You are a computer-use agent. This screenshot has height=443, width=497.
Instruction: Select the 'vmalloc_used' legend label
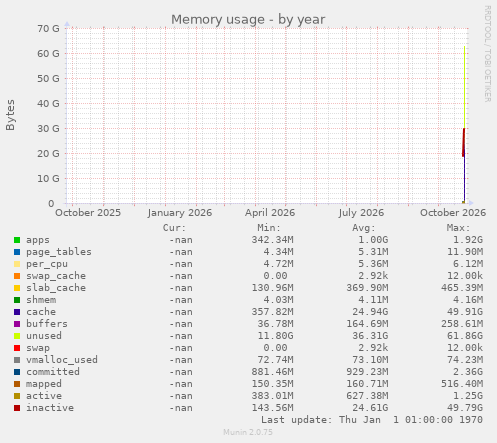pyautogui.click(x=62, y=360)
